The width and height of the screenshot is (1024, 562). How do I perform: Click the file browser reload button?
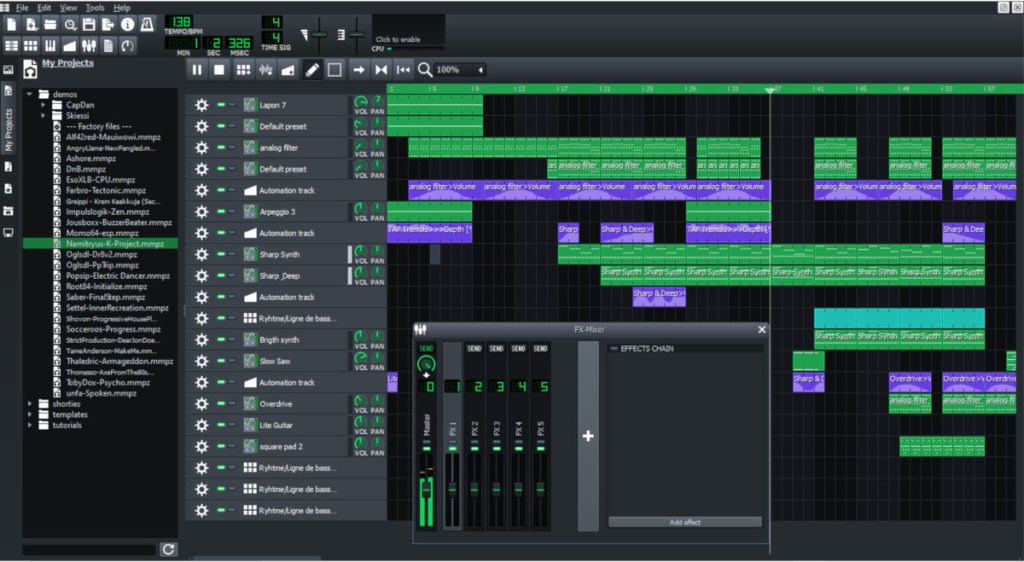tap(168, 550)
